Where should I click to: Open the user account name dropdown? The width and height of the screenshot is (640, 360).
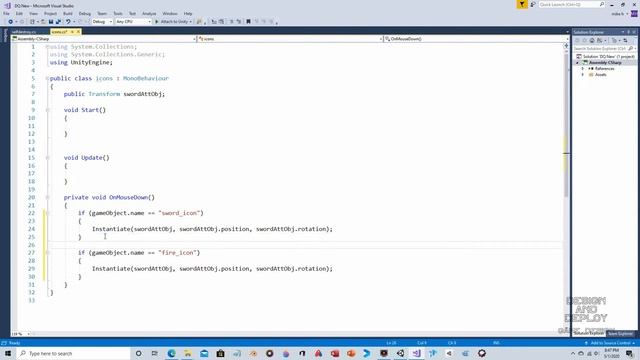click(x=619, y=14)
